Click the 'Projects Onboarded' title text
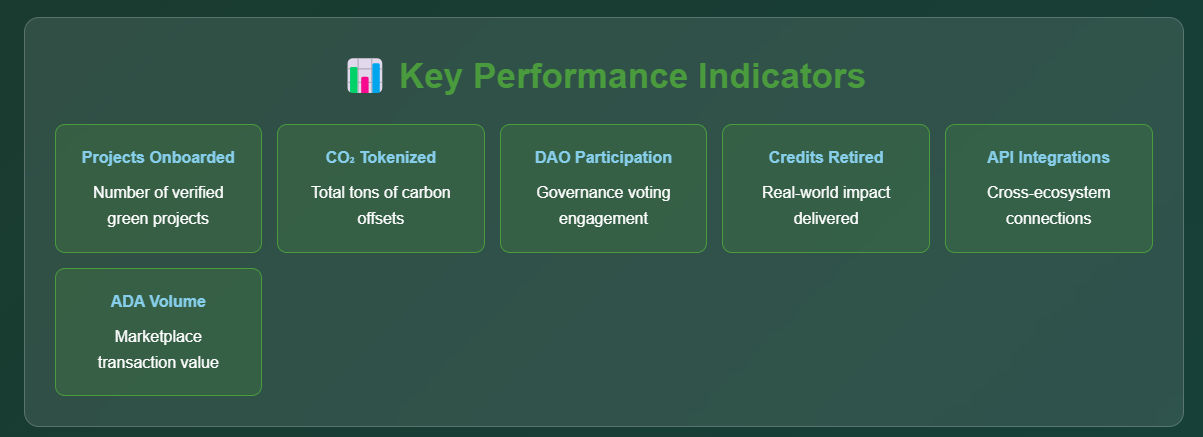 pos(158,157)
